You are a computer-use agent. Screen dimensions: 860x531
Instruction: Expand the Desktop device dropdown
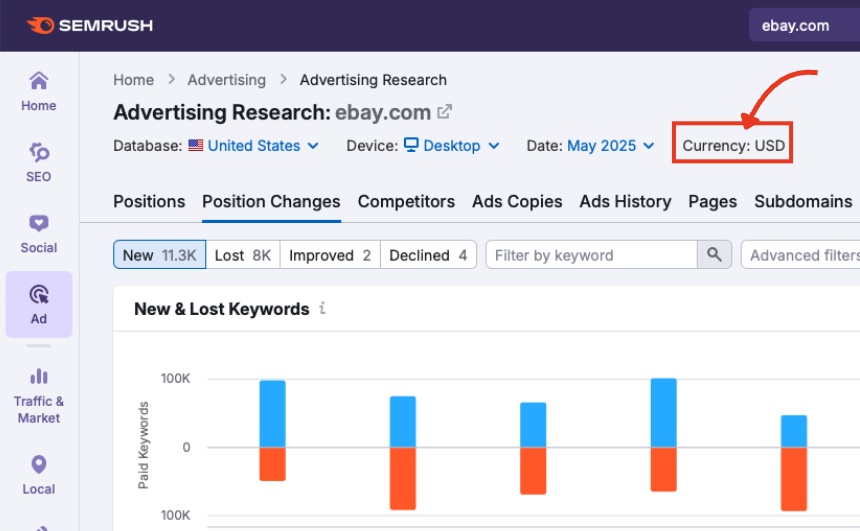pos(461,146)
